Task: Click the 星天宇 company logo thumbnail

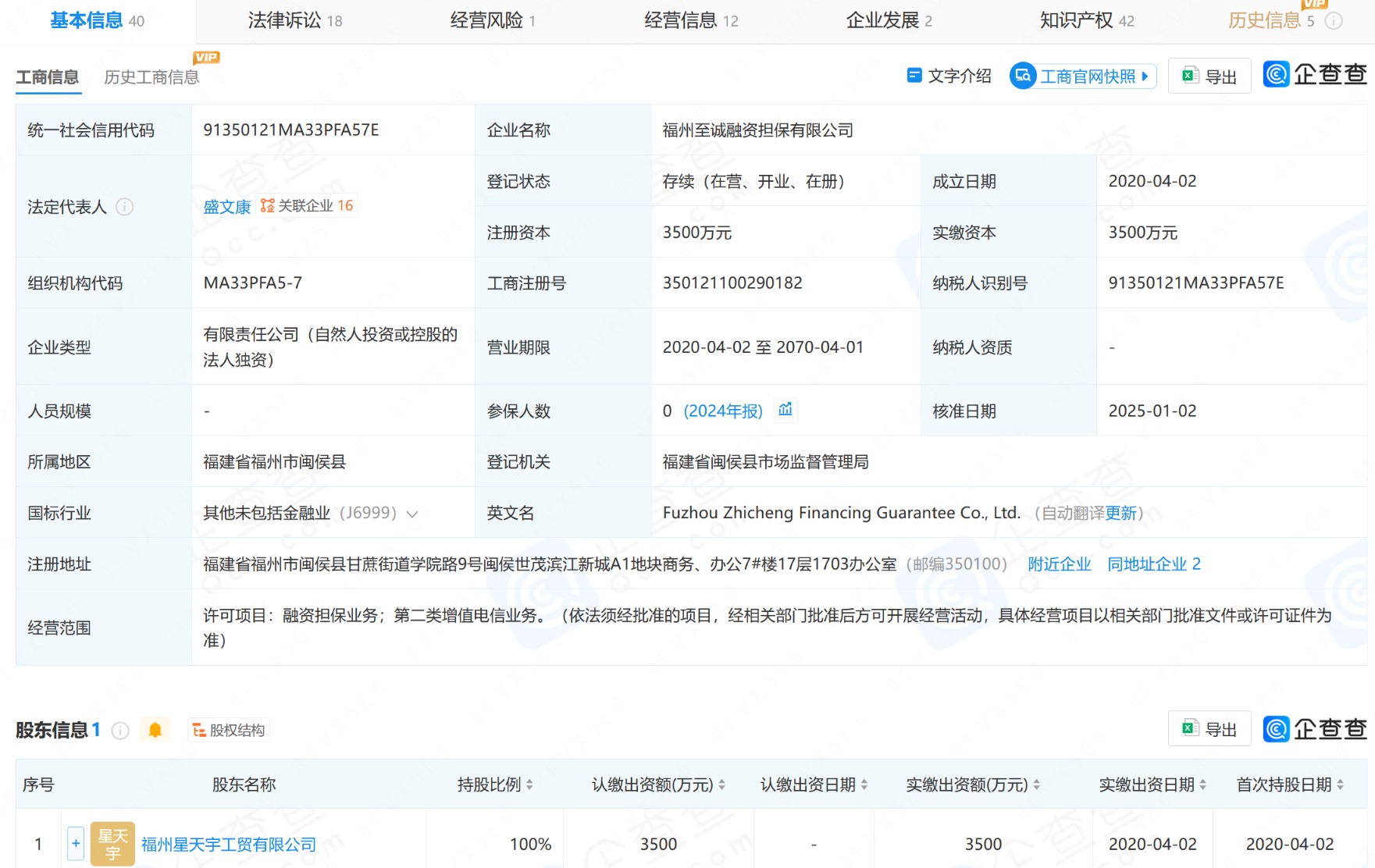Action: pos(112,843)
